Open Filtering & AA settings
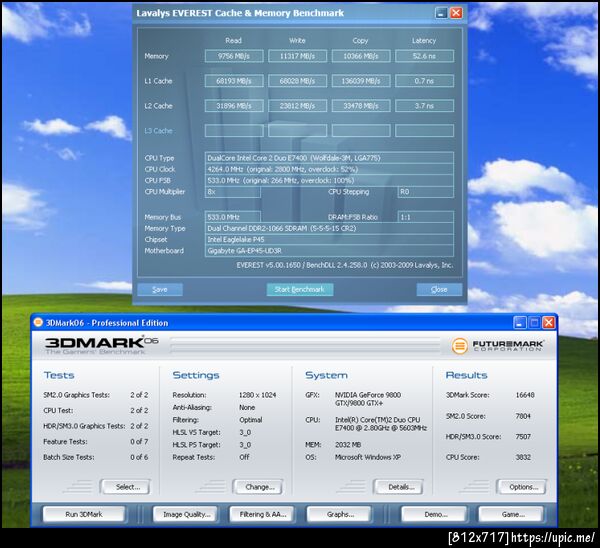Viewport: 600px width, 548px height. pyautogui.click(x=262, y=514)
